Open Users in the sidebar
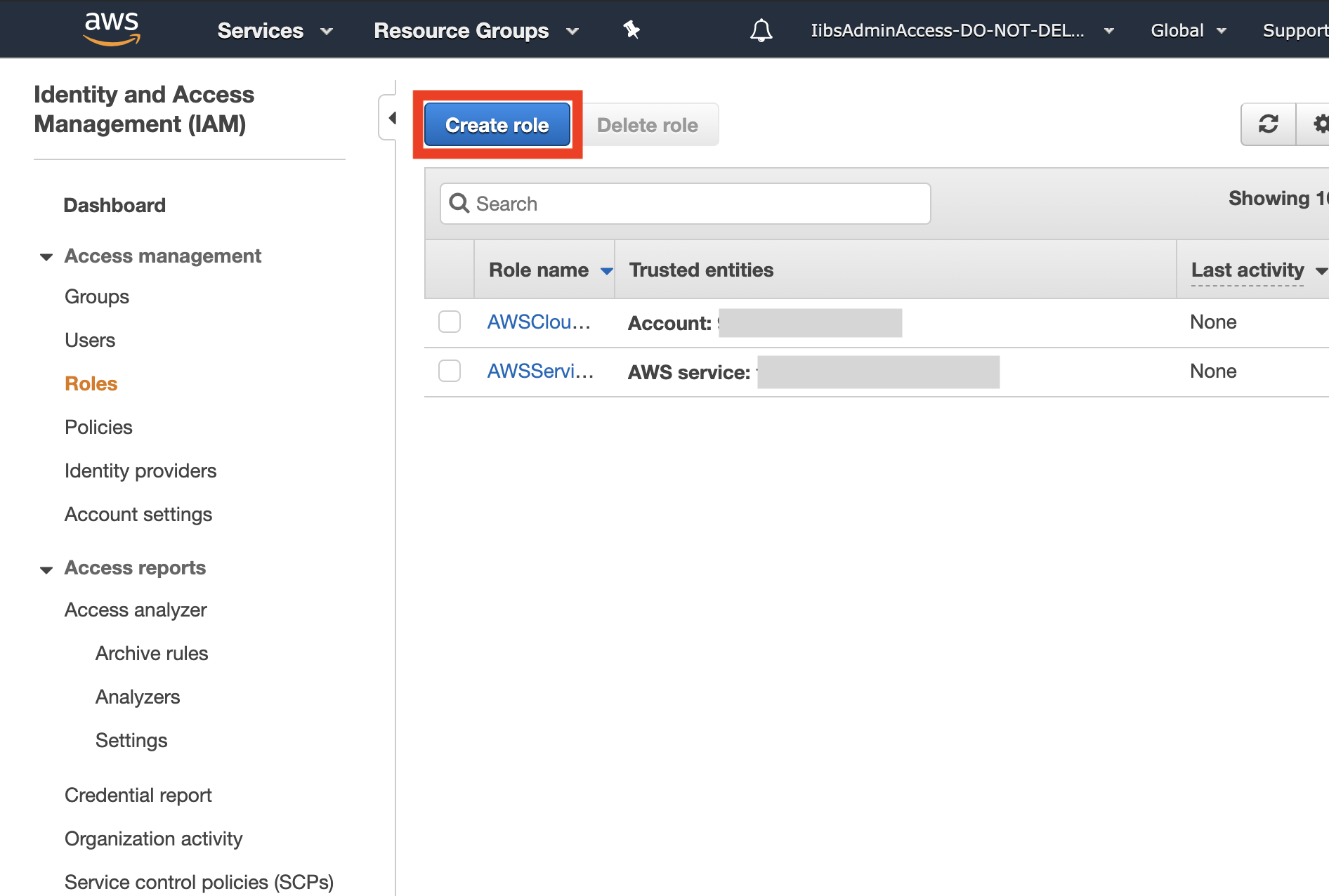 click(90, 340)
